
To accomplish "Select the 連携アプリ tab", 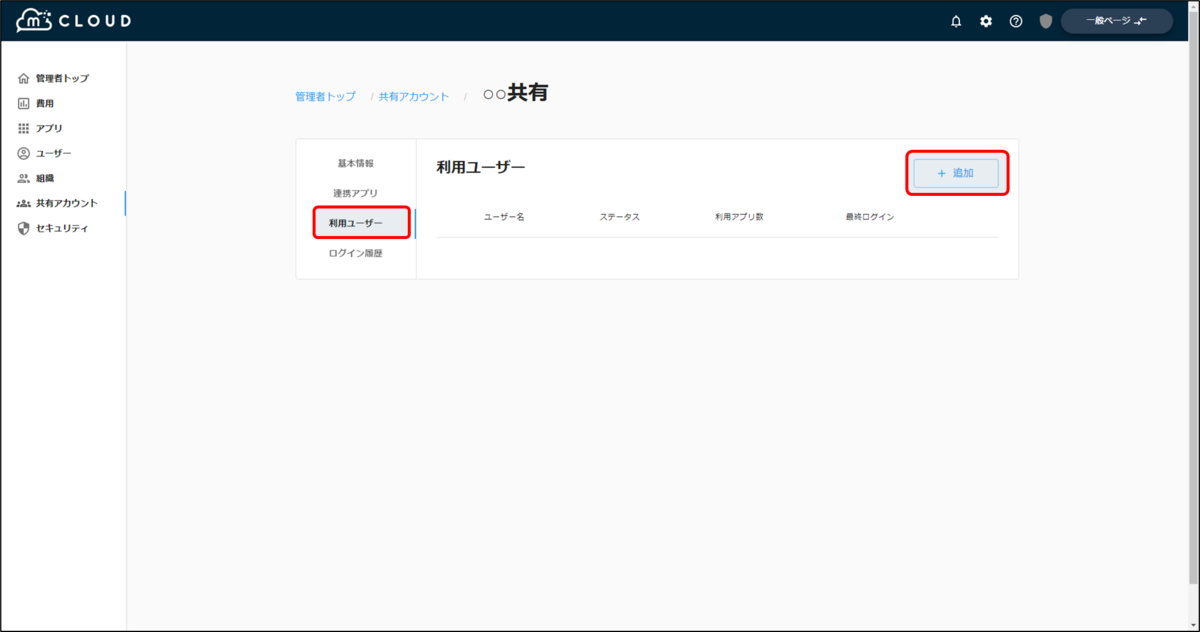I will [x=356, y=193].
